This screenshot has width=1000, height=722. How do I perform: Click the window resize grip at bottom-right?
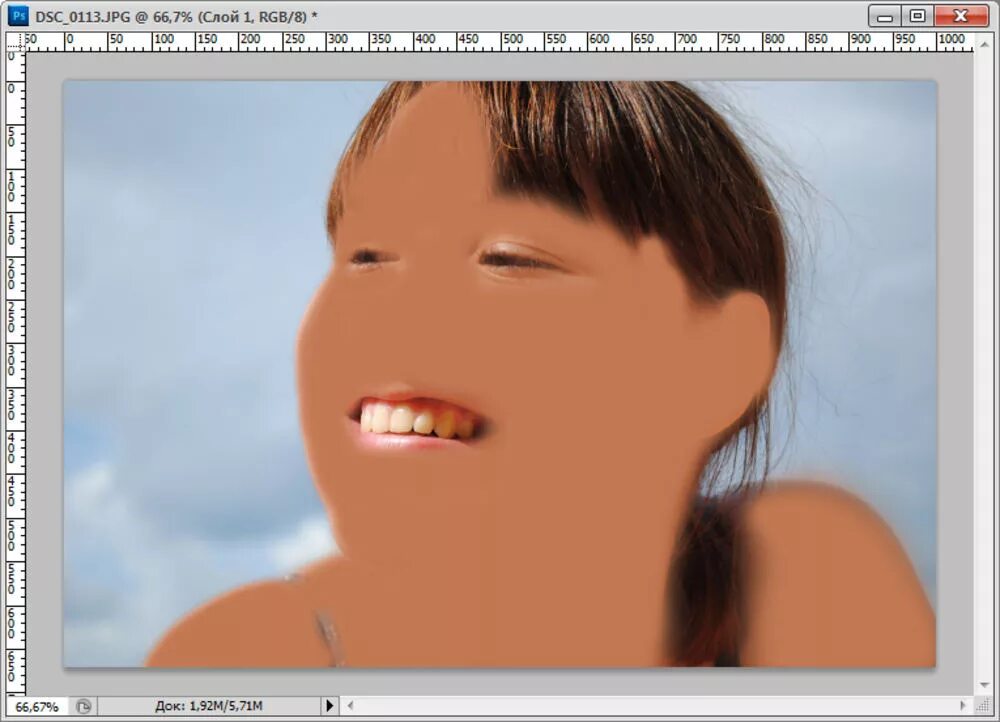coord(984,705)
